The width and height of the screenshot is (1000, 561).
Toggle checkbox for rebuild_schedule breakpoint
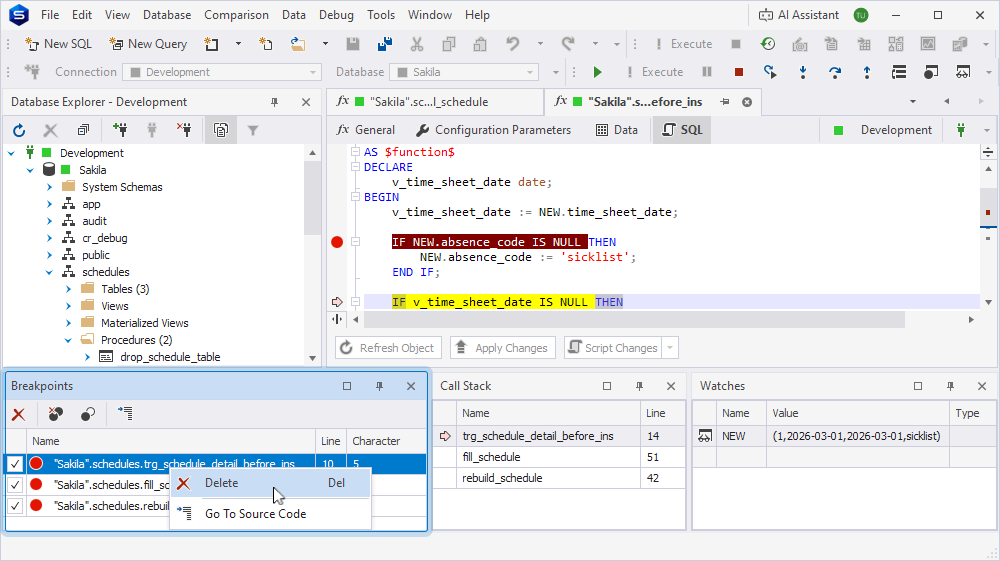pos(15,506)
